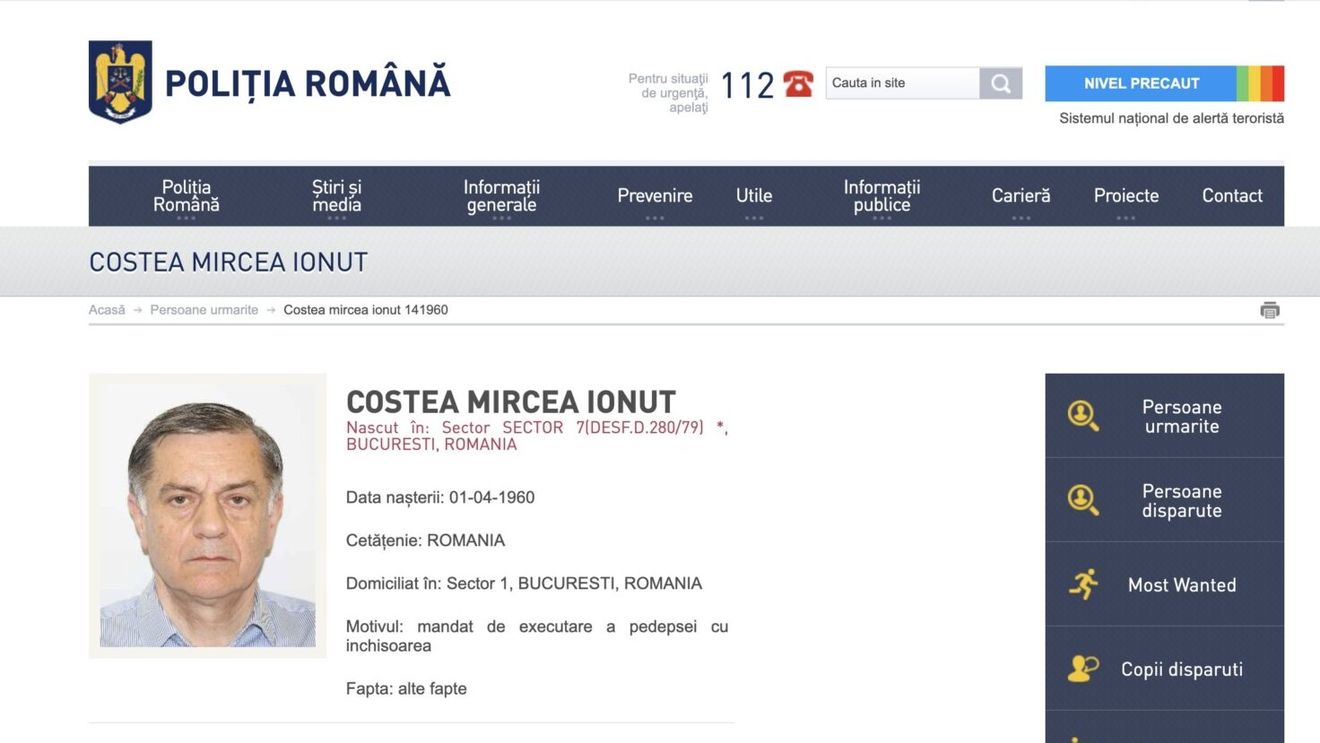The image size is (1320, 743).
Task: Click Pentru situații de urgență, apelați text
Action: point(668,93)
